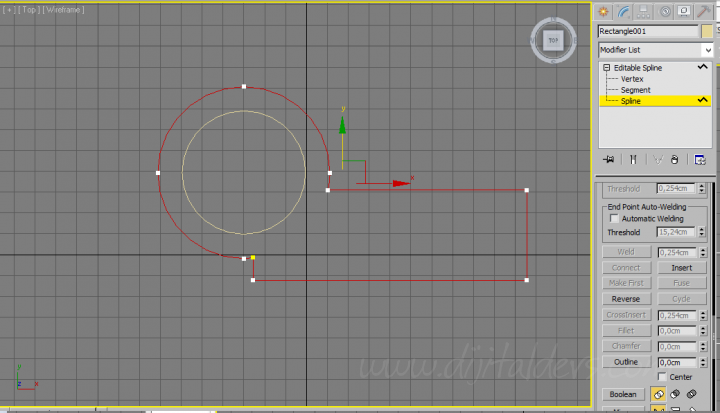This screenshot has height=413, width=720.
Task: Click Make Unique icon
Action: point(658,159)
